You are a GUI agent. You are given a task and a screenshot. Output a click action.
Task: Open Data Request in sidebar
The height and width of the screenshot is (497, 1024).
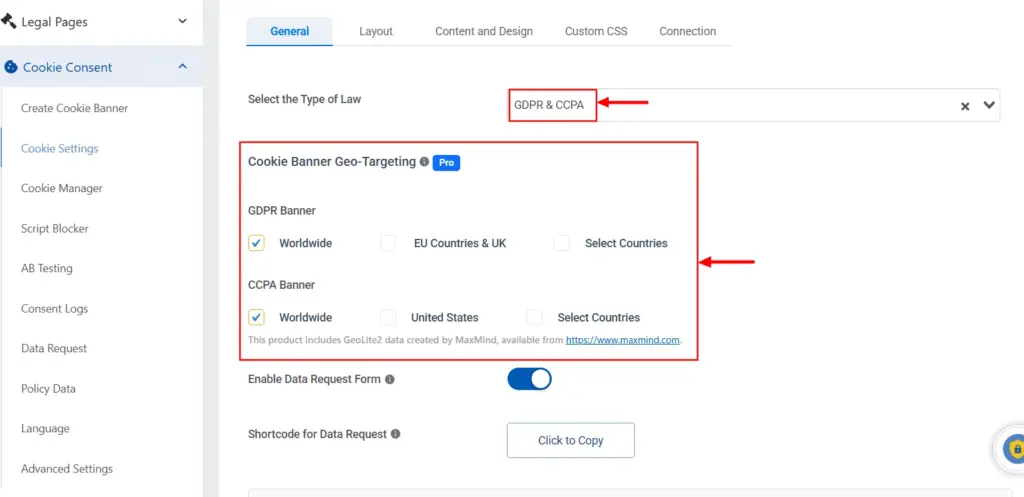[x=54, y=348]
